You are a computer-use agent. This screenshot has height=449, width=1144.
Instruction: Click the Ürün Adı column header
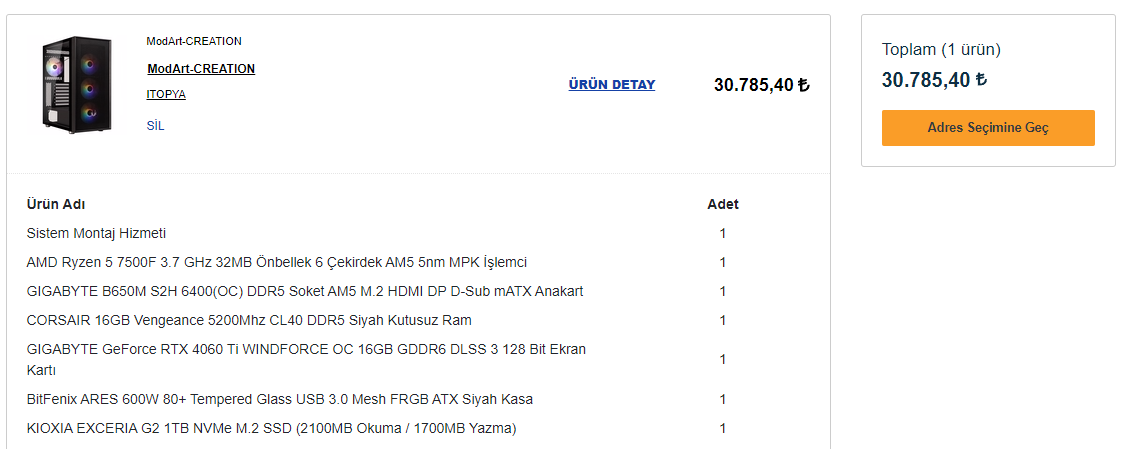pyautogui.click(x=56, y=204)
